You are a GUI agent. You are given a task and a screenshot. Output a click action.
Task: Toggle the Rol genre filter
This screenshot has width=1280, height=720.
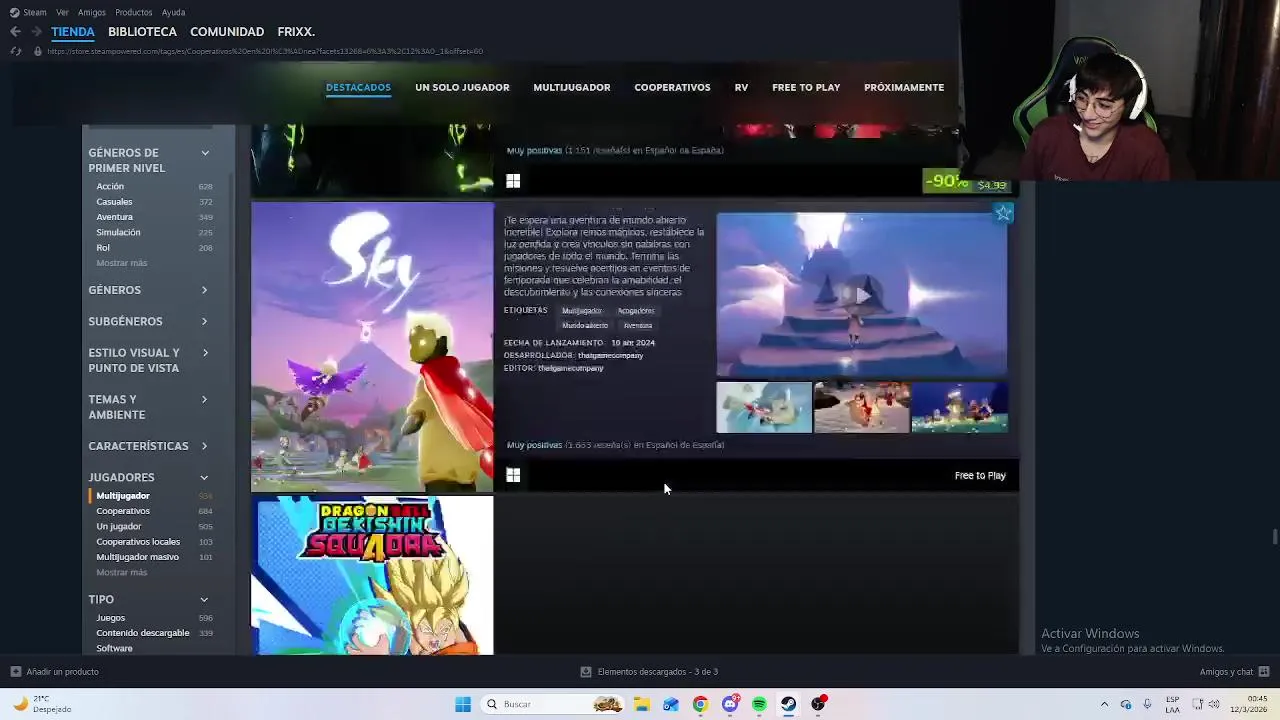pyautogui.click(x=153, y=248)
